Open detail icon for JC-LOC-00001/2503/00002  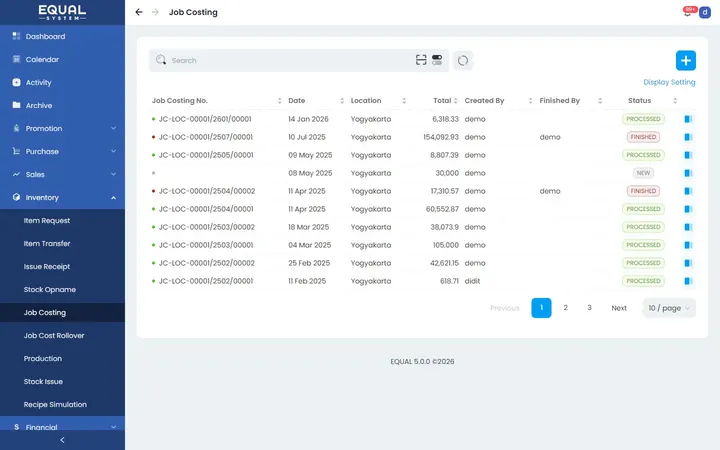[x=688, y=227]
